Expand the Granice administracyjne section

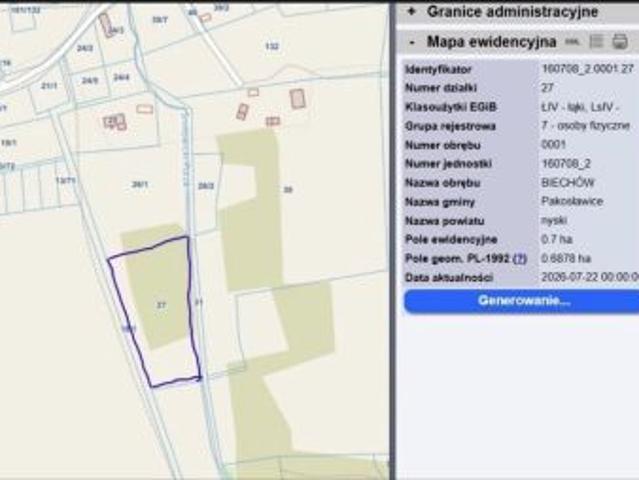(x=412, y=12)
